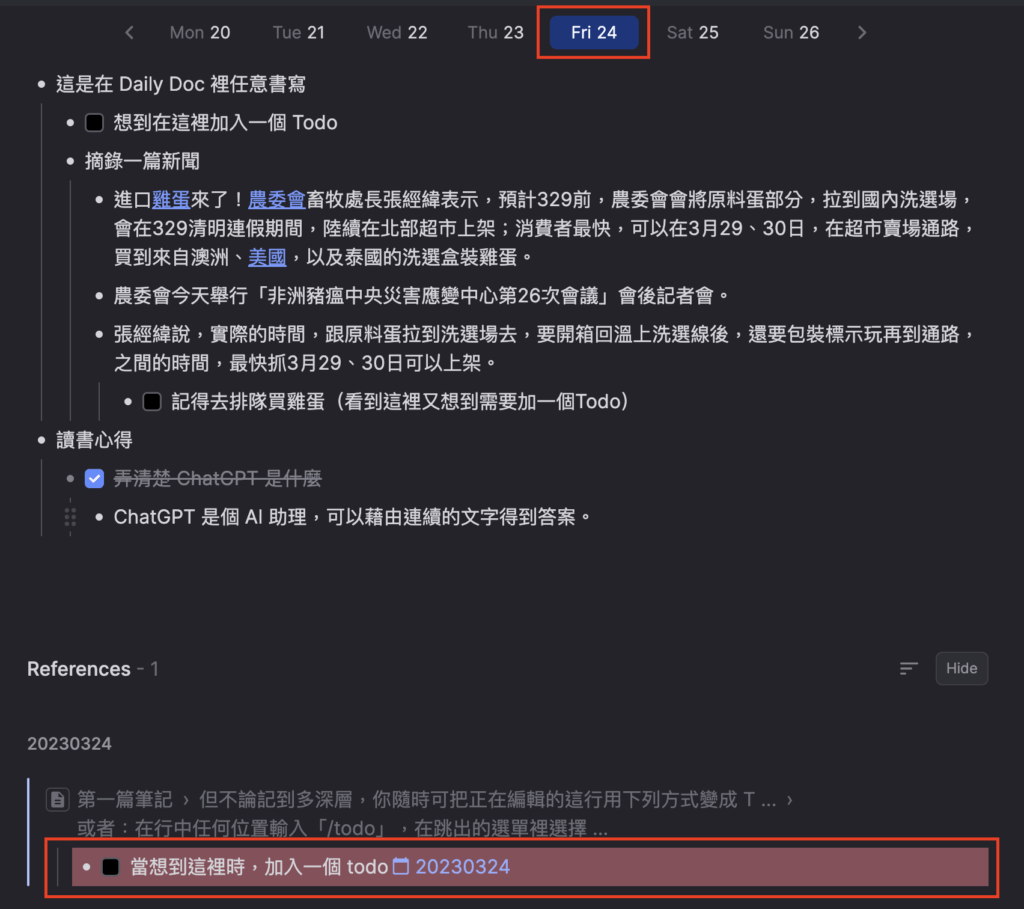
Task: Open the Mon 20 daily doc
Action: [x=199, y=33]
